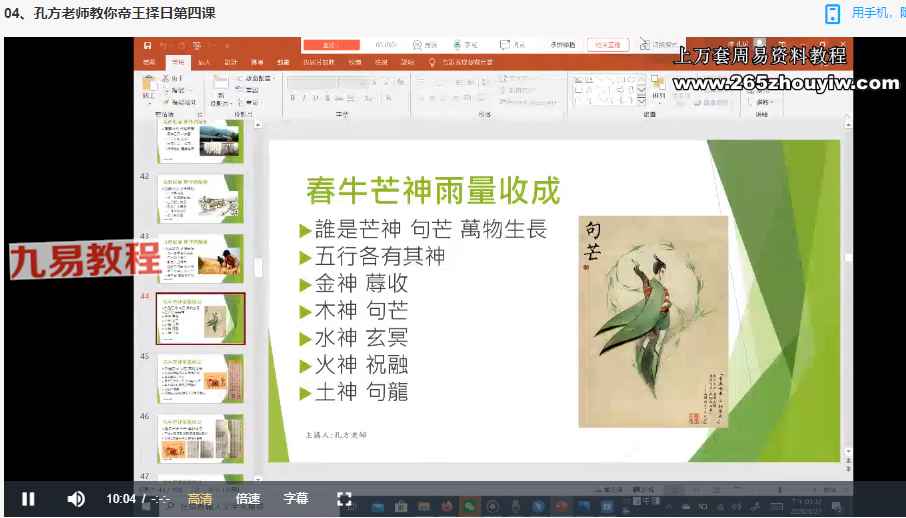This screenshot has width=906, height=518.
Task: Expand the shapes gallery More arrow
Action: tap(641, 101)
